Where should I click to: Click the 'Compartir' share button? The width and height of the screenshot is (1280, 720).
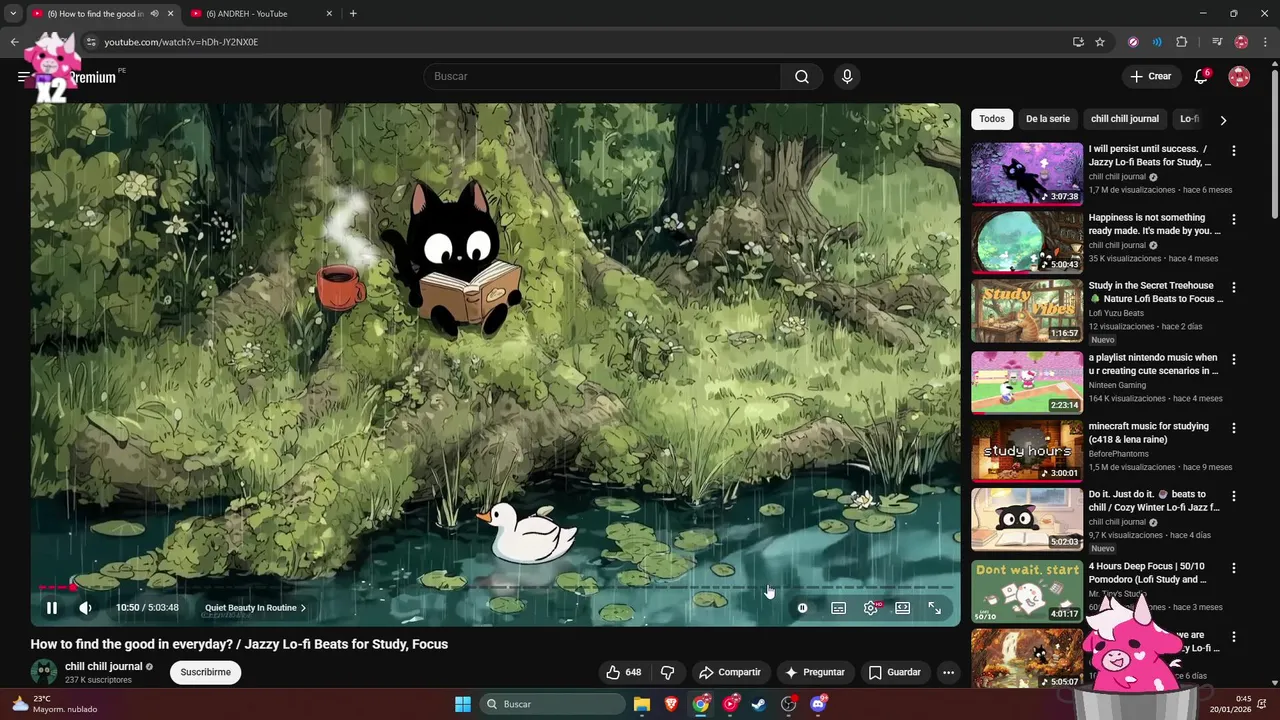pyautogui.click(x=730, y=672)
